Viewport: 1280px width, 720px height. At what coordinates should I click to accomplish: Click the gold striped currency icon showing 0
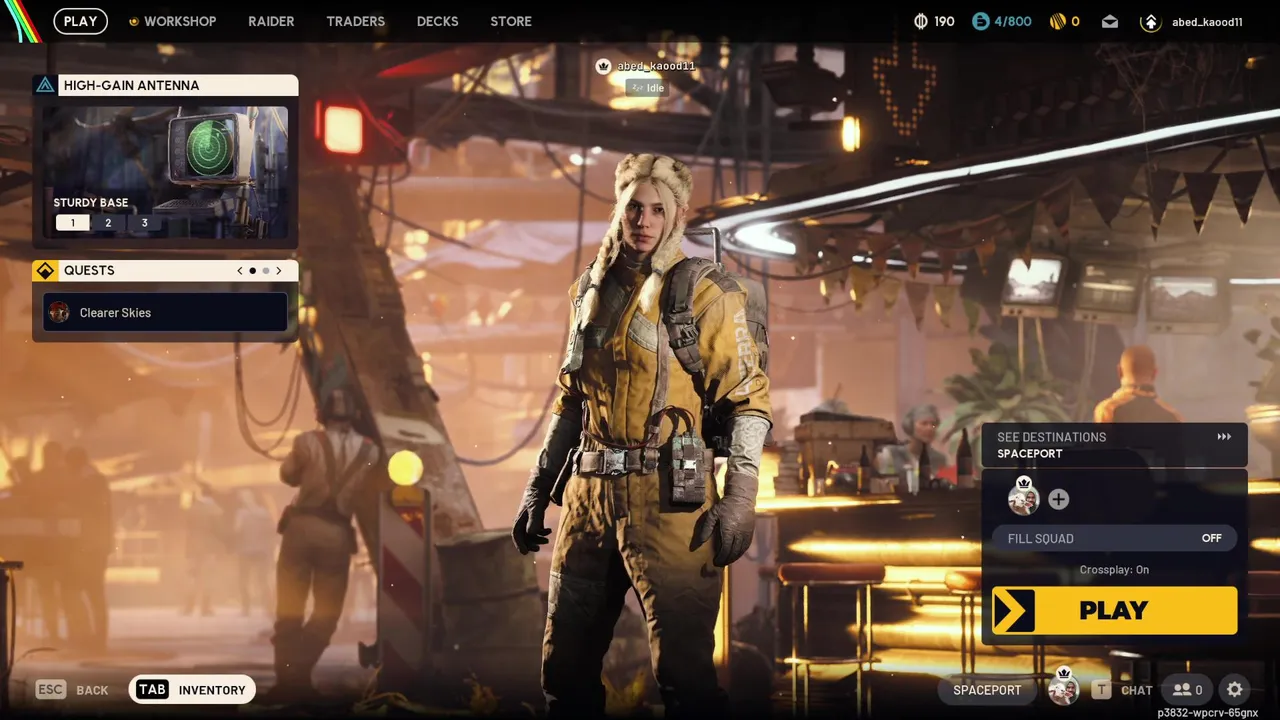(x=1058, y=21)
